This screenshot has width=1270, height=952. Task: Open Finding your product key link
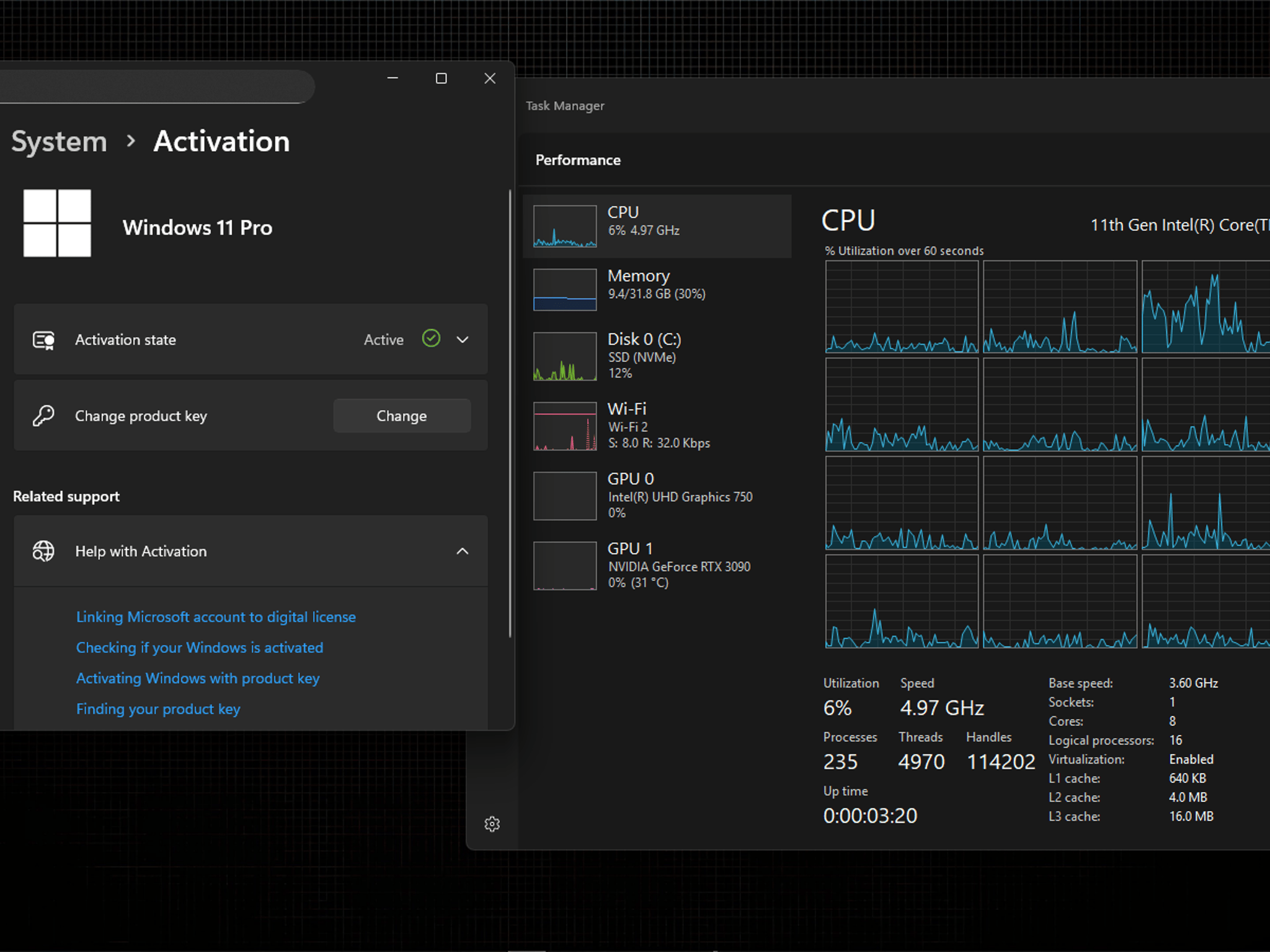point(158,709)
